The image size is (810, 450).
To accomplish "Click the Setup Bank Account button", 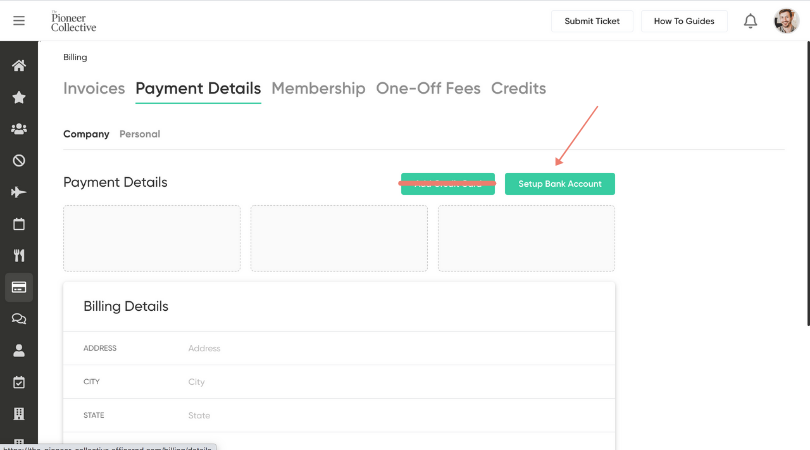I will coord(560,184).
